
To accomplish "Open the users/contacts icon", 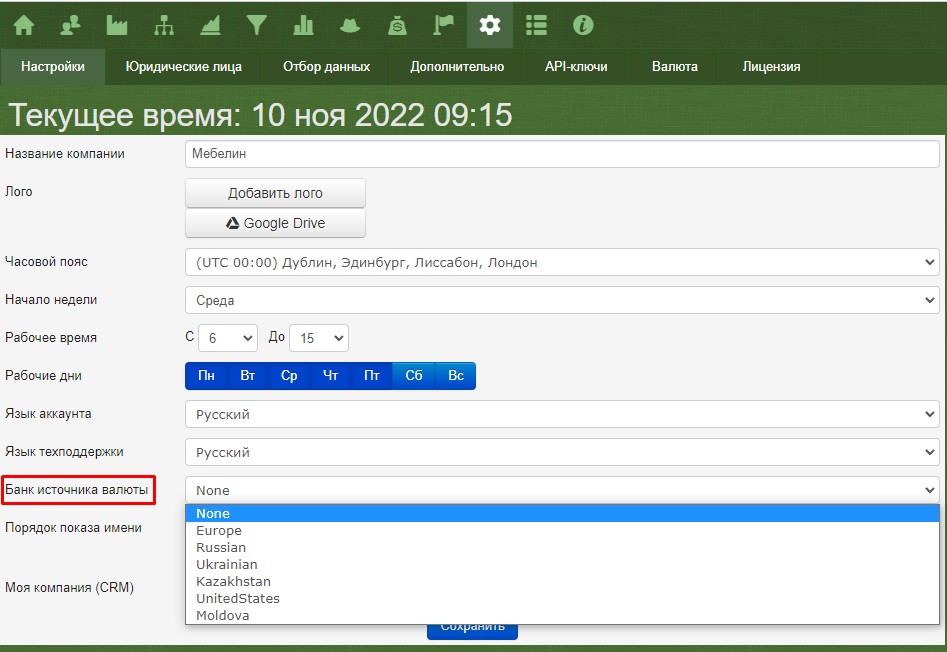I will click(x=71, y=25).
